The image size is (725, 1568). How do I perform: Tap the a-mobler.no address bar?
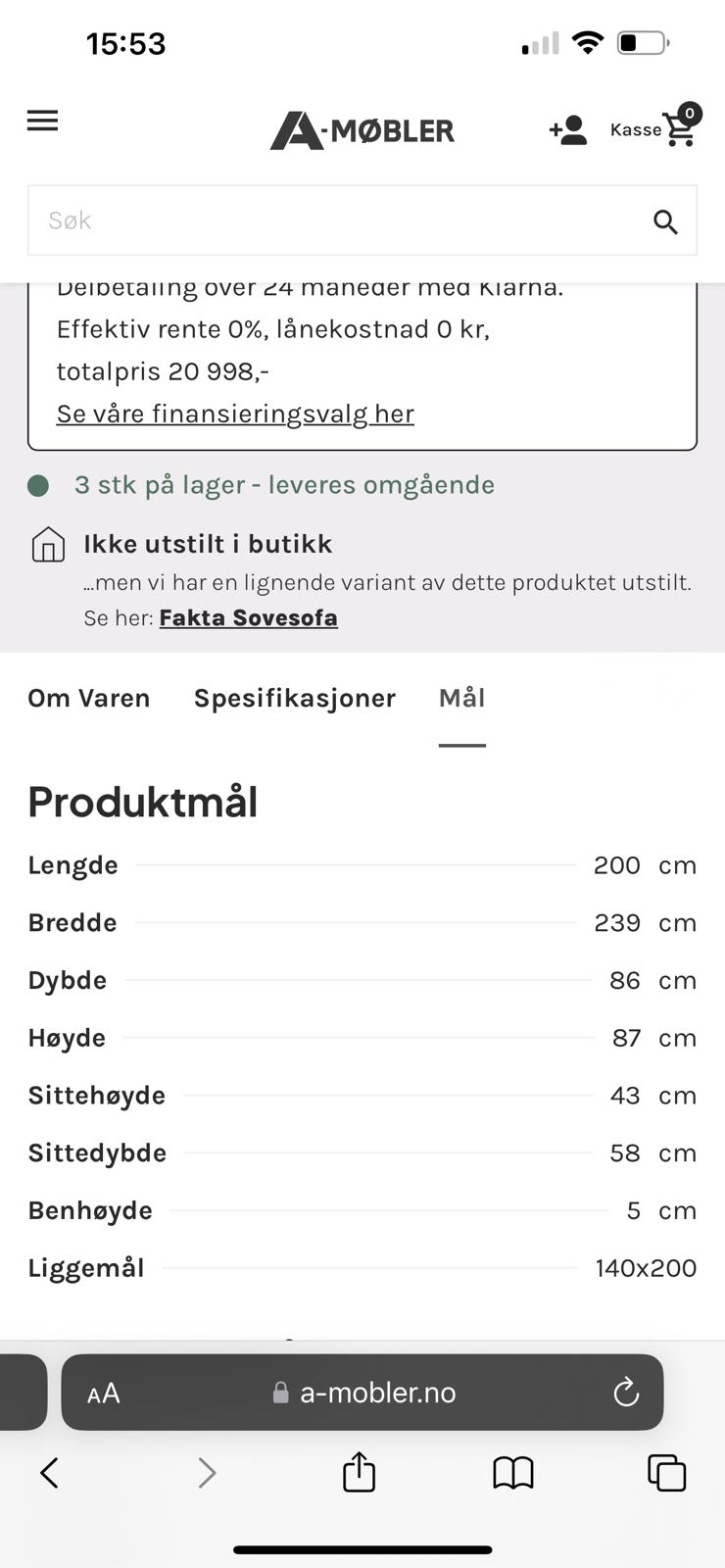(x=377, y=1393)
